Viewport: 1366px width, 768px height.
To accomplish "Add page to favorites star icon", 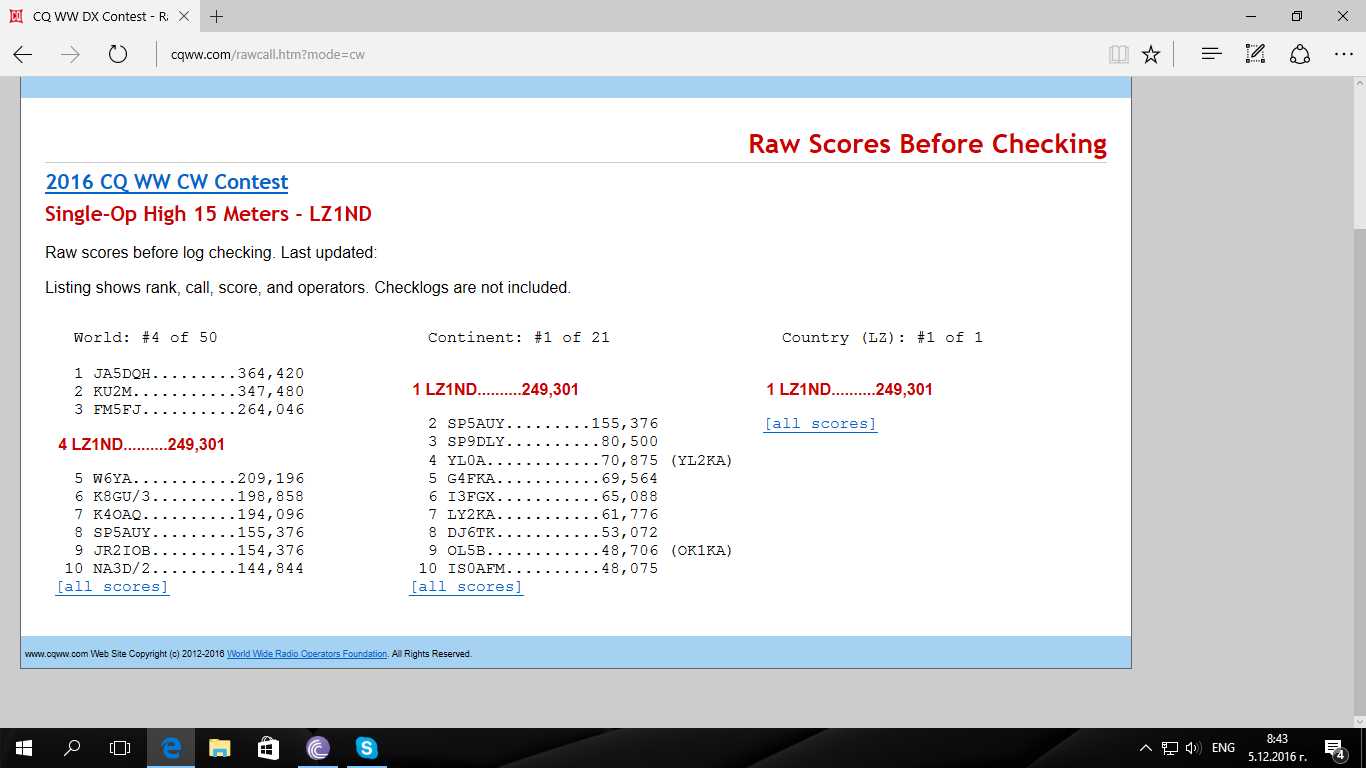I will 1151,54.
